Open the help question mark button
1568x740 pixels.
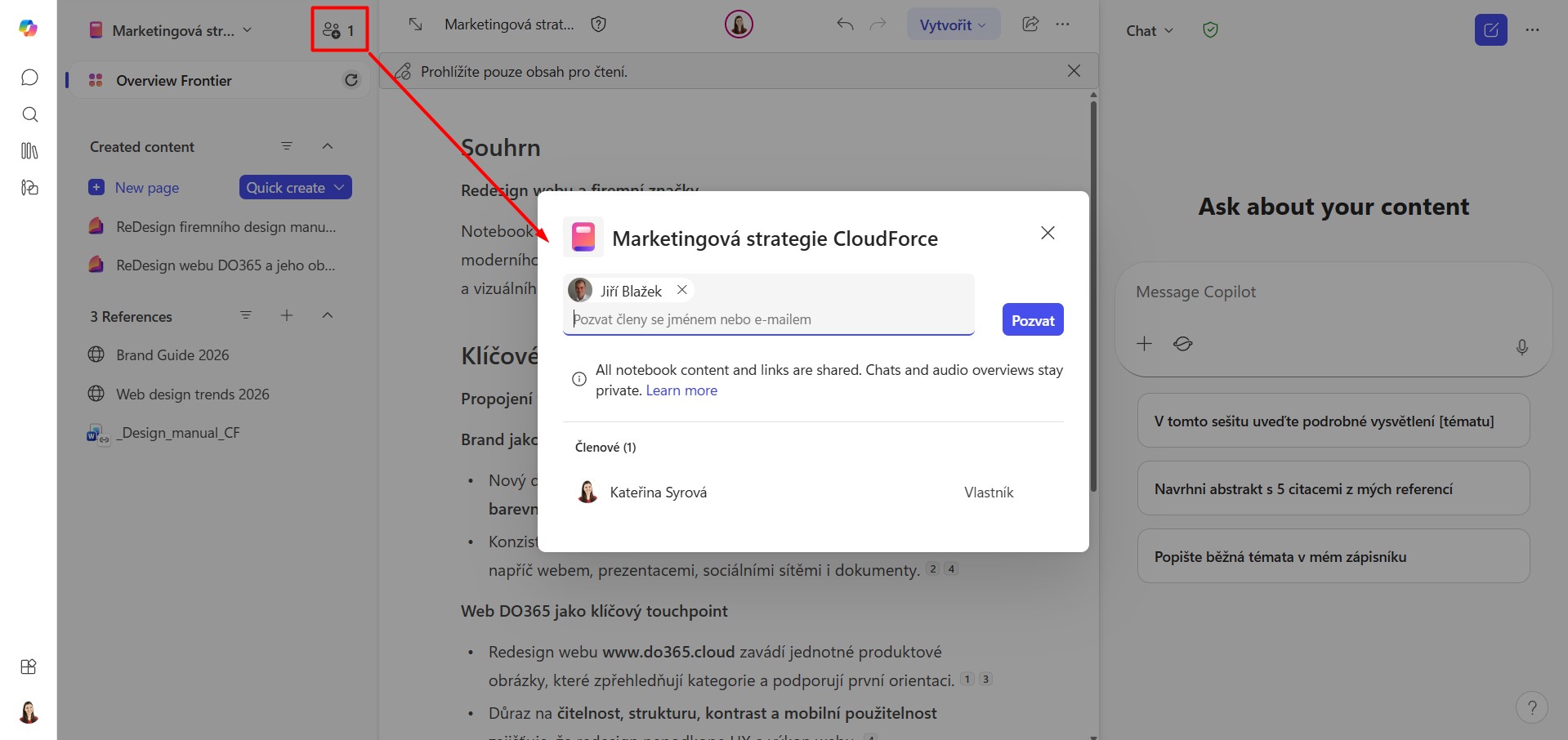coord(1532,708)
